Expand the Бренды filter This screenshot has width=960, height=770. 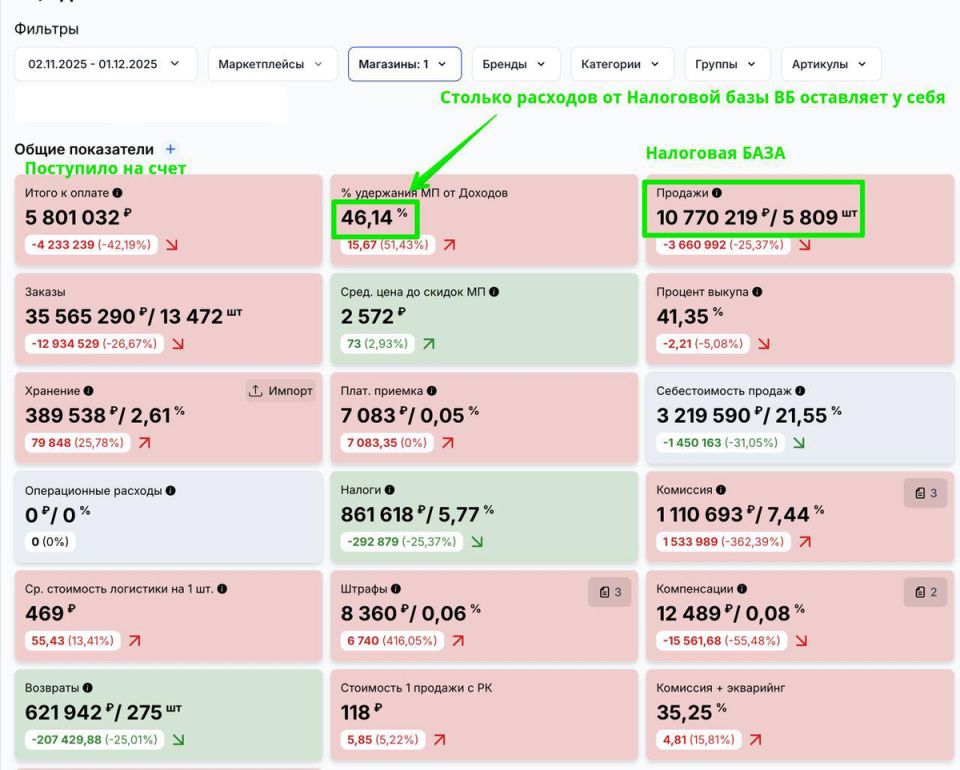pyautogui.click(x=514, y=63)
